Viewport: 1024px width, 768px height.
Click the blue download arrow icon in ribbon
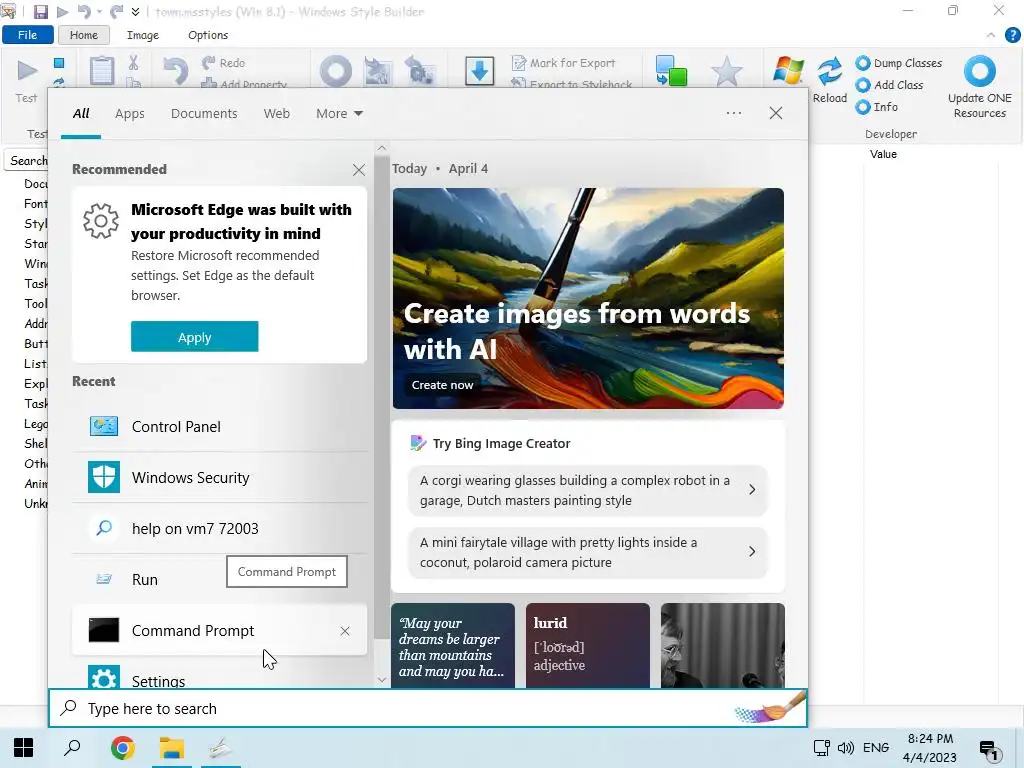(479, 71)
